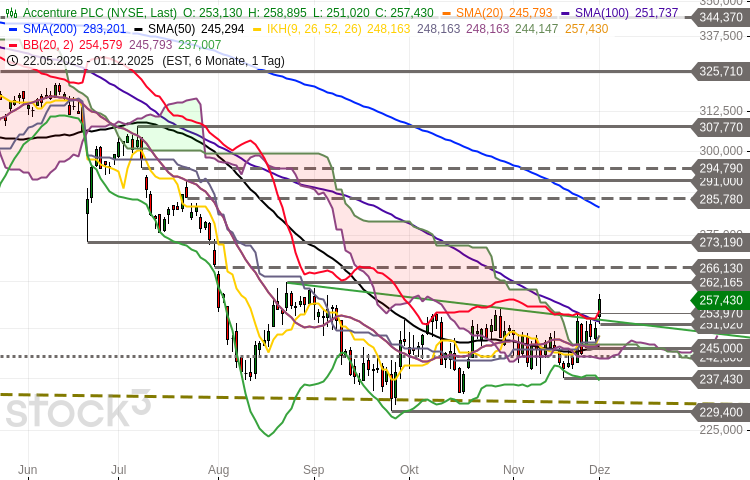Click the blue SMA(200) legend marker
Image resolution: width=750 pixels, height=480 pixels.
click(x=11, y=29)
